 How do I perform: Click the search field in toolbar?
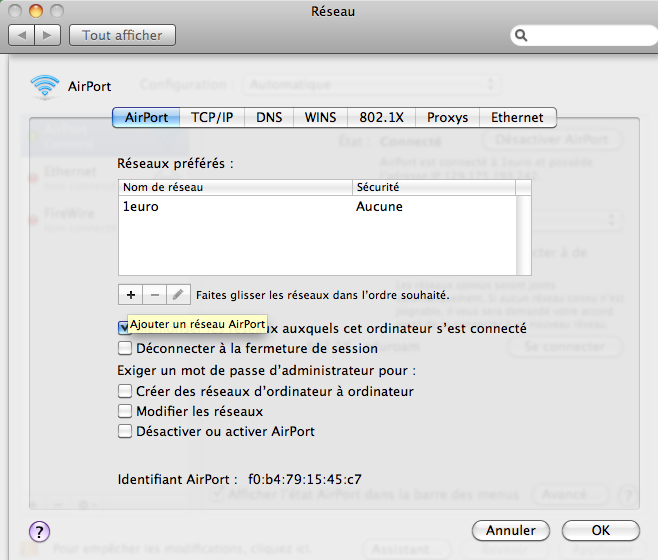[x=584, y=35]
